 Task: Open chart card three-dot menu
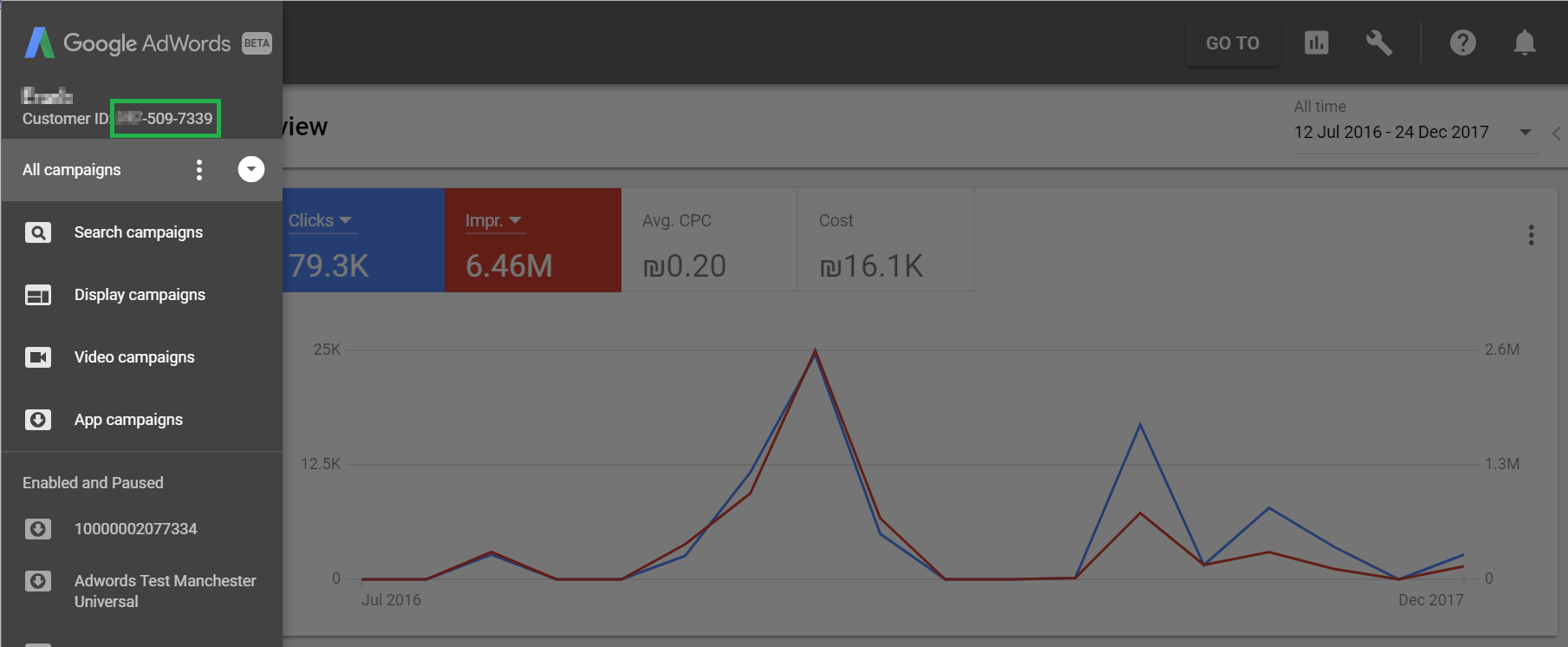[x=1531, y=235]
